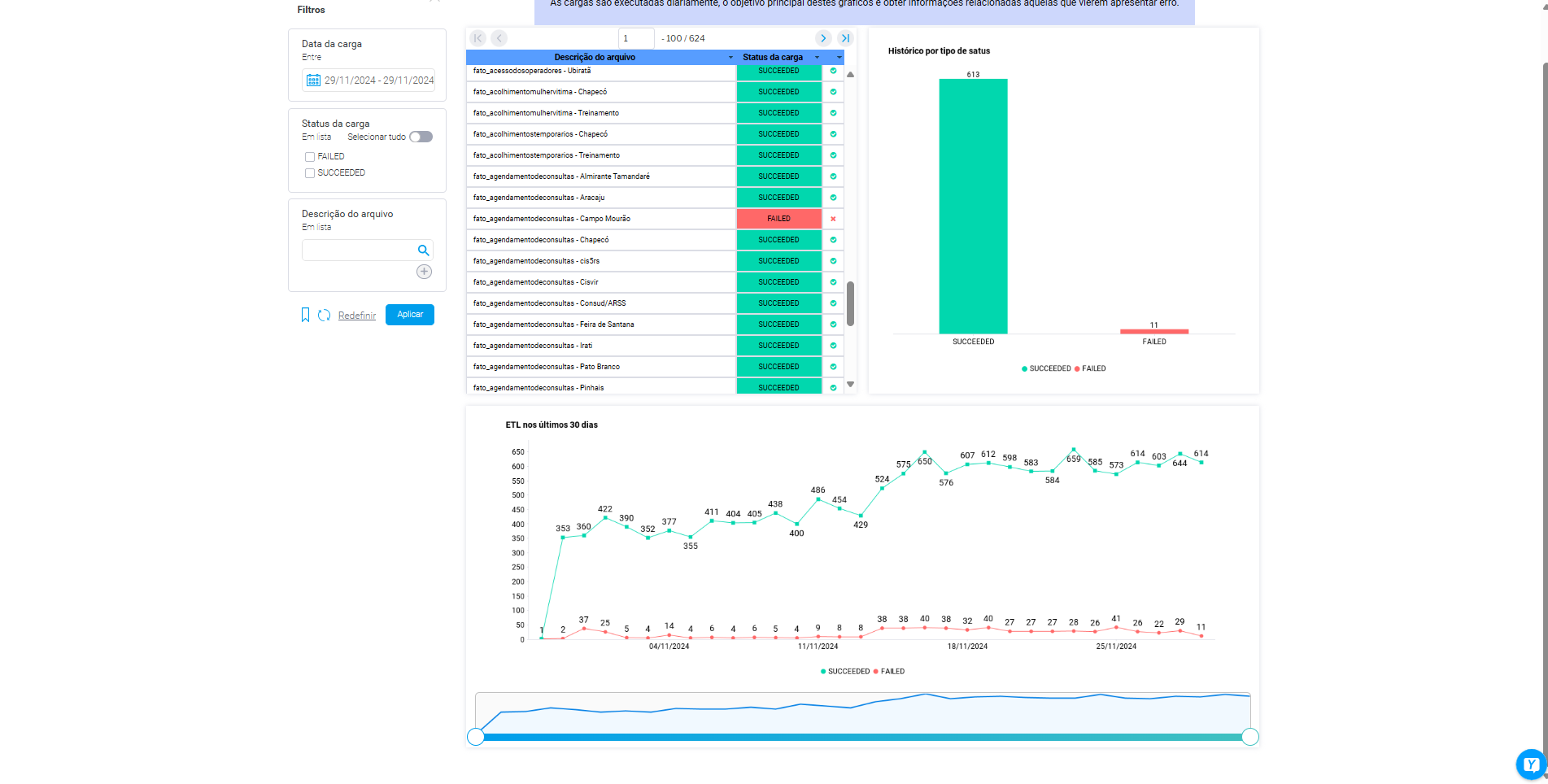Screen dimensions: 1548x784
Task: Click the bookmark filters icon
Action: tap(305, 315)
